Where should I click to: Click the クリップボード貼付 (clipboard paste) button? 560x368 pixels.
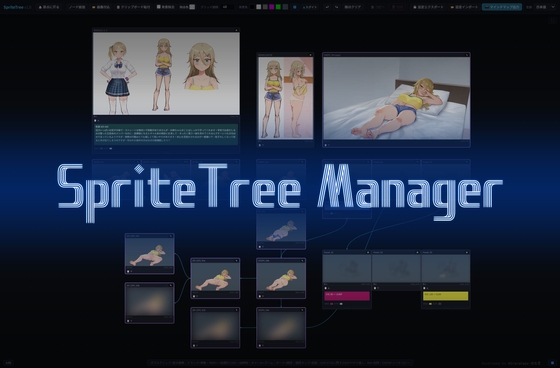click(133, 7)
